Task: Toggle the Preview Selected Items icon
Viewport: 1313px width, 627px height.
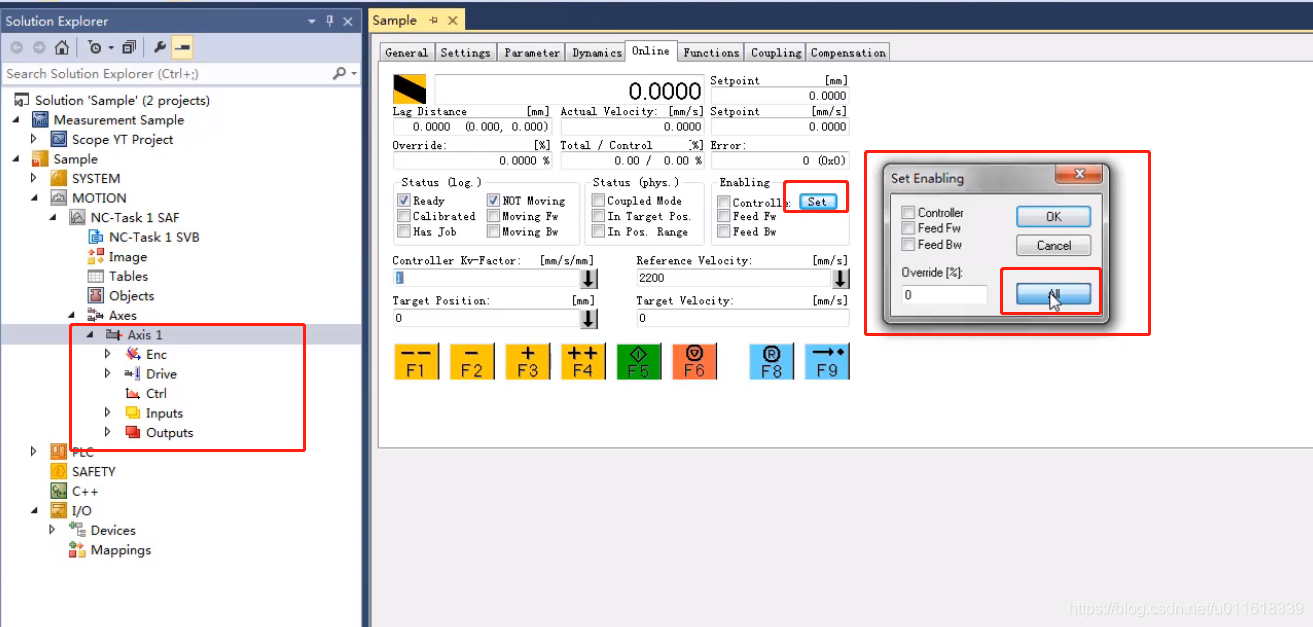Action: pyautogui.click(x=182, y=47)
